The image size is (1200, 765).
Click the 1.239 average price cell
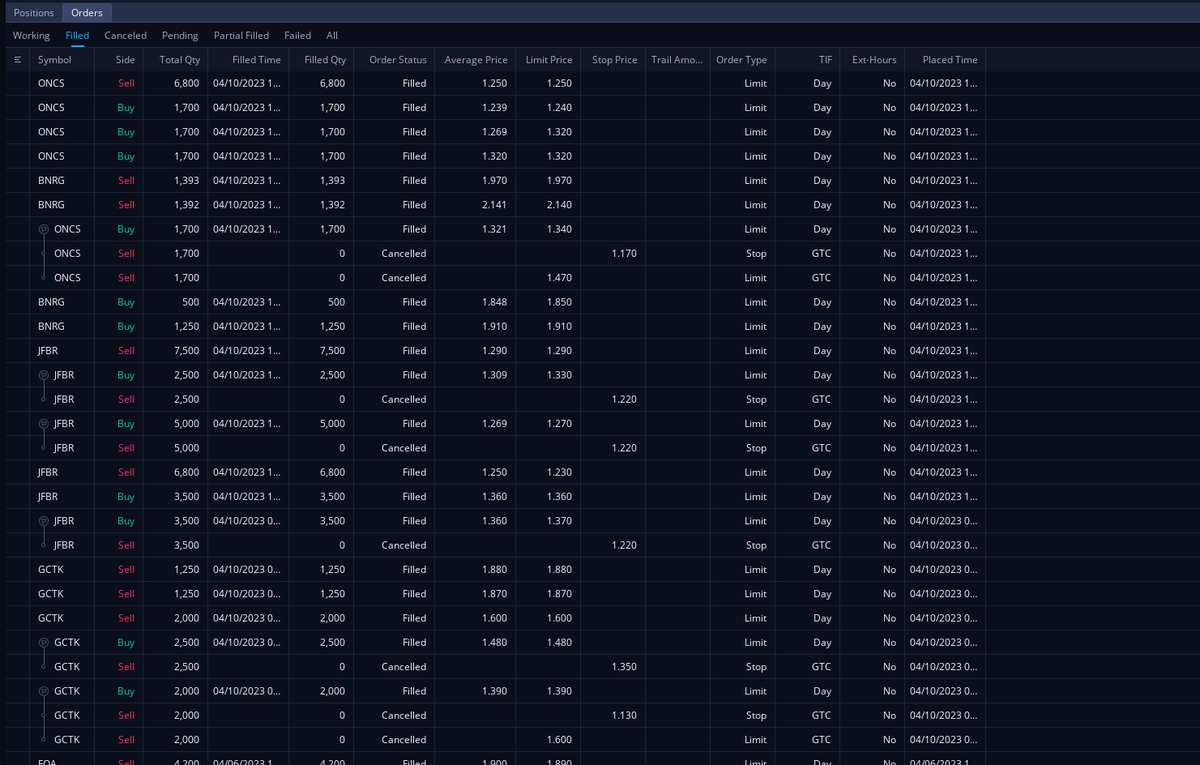494,108
